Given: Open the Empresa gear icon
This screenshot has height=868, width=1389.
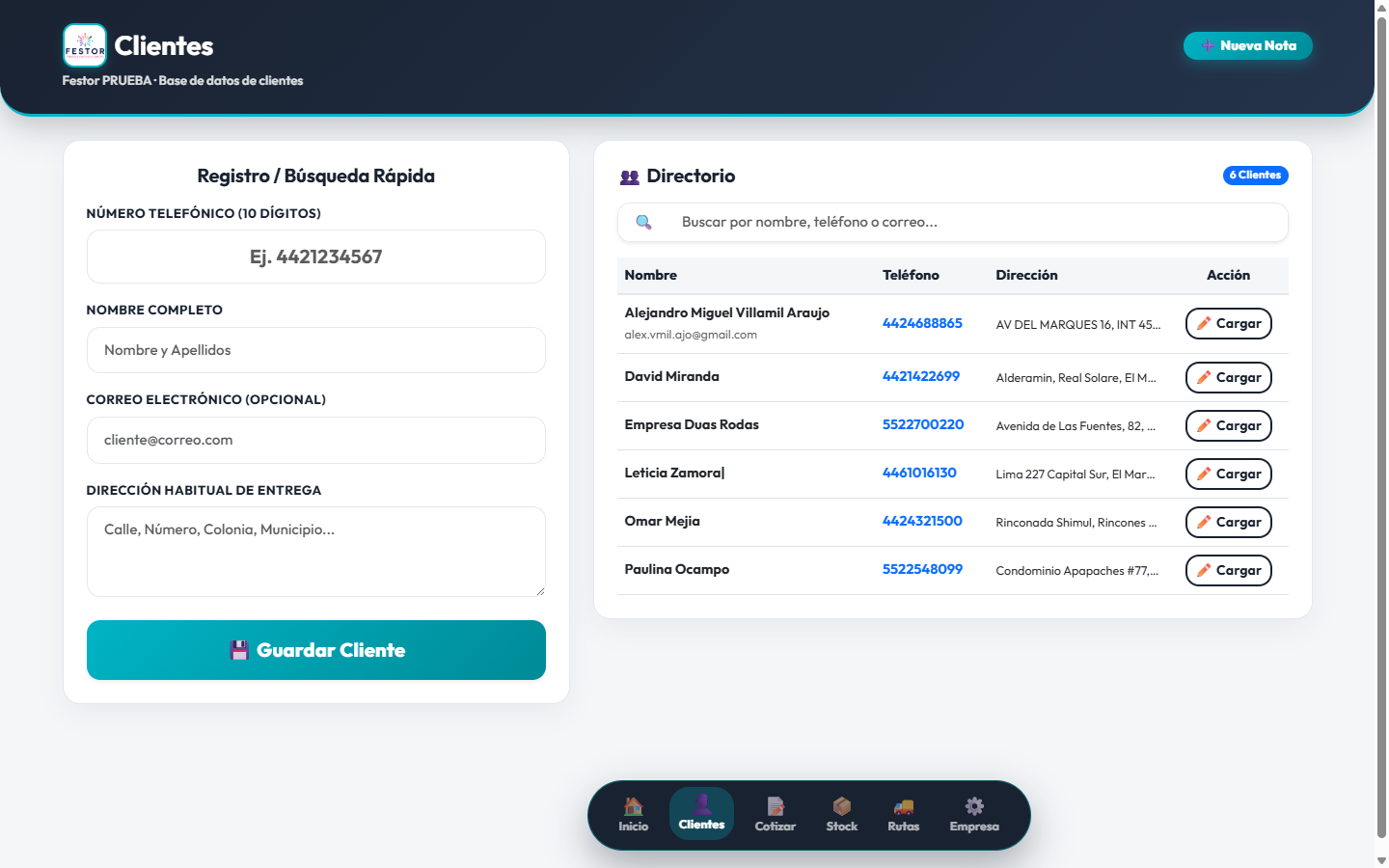Looking at the screenshot, I should click(974, 806).
